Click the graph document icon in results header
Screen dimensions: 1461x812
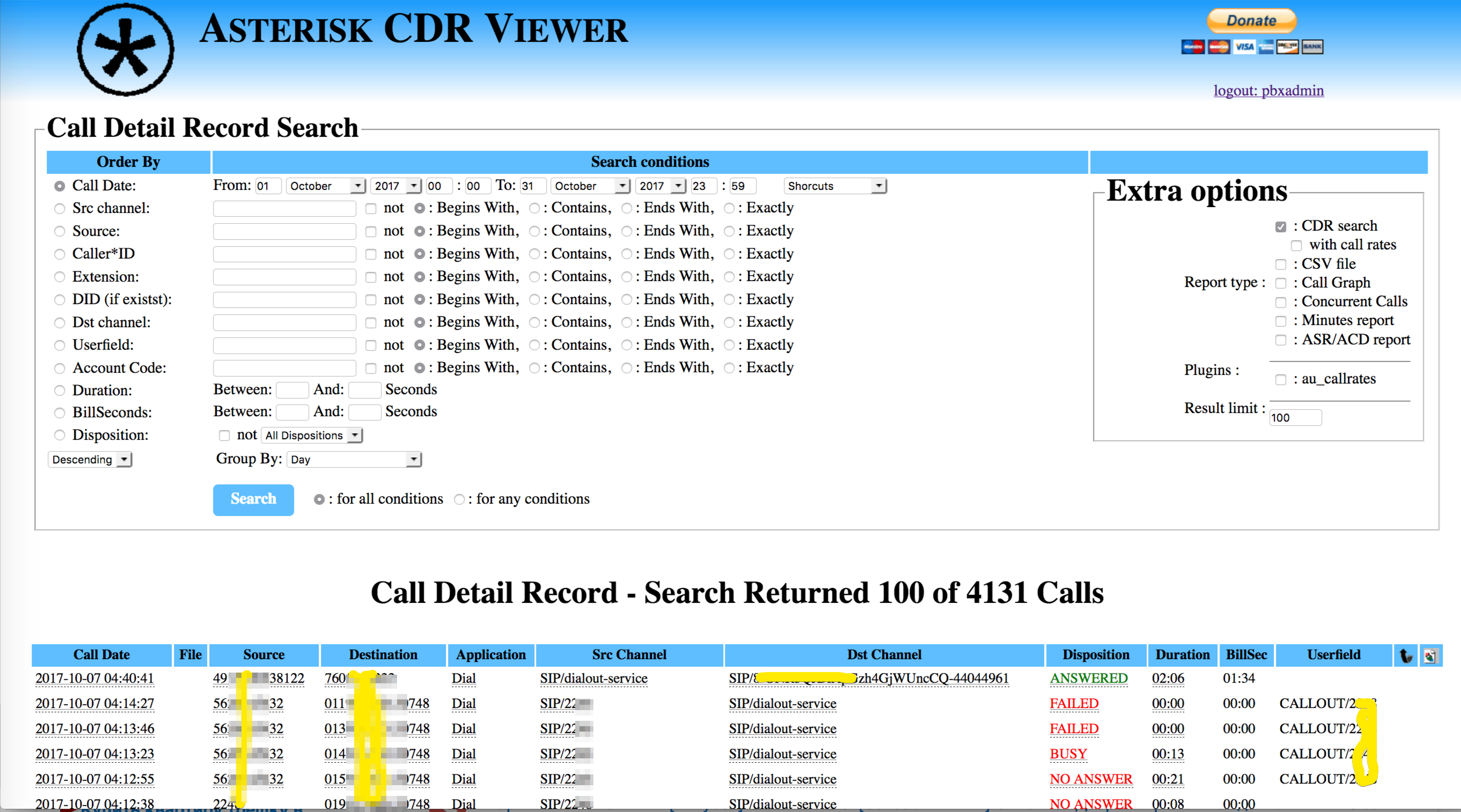(1430, 655)
